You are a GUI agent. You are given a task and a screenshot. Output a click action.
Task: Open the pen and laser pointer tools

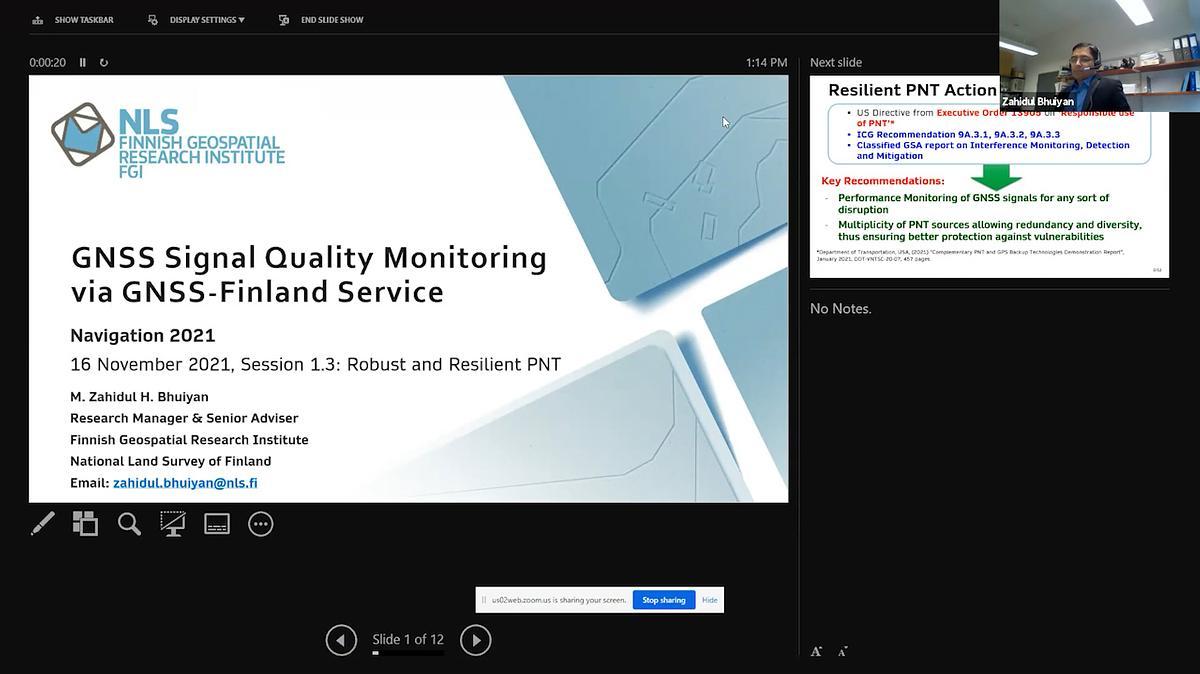[43, 523]
